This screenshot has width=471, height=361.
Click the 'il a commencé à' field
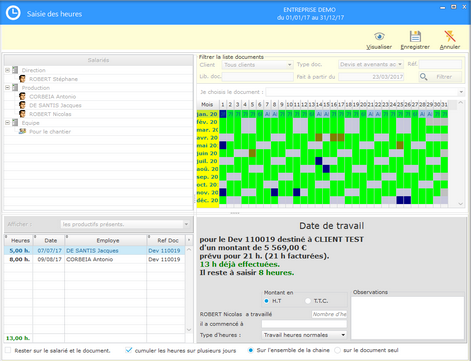coord(304,324)
